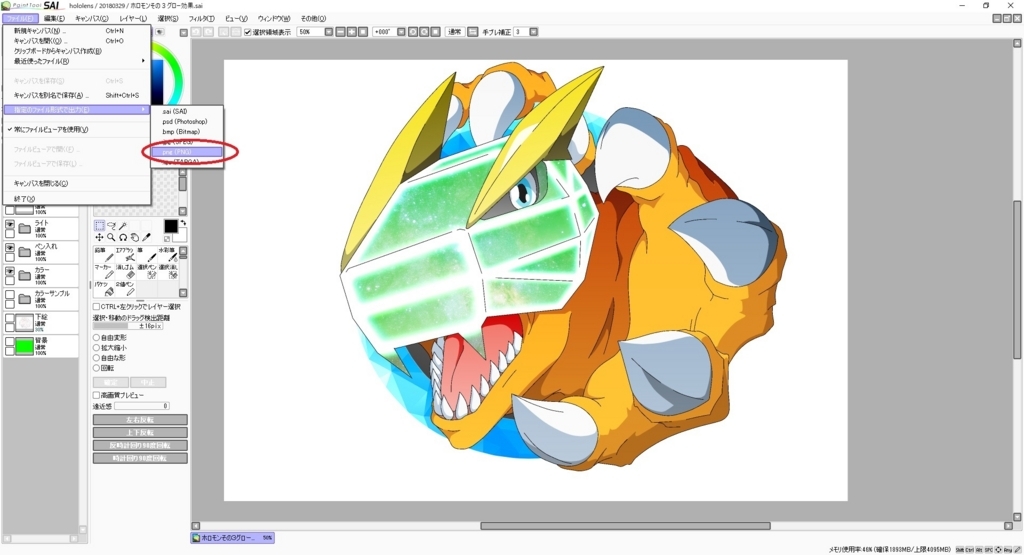Screen dimensions: 1024x555
Task: Select the eyedropper color picker tool
Action: (x=146, y=238)
